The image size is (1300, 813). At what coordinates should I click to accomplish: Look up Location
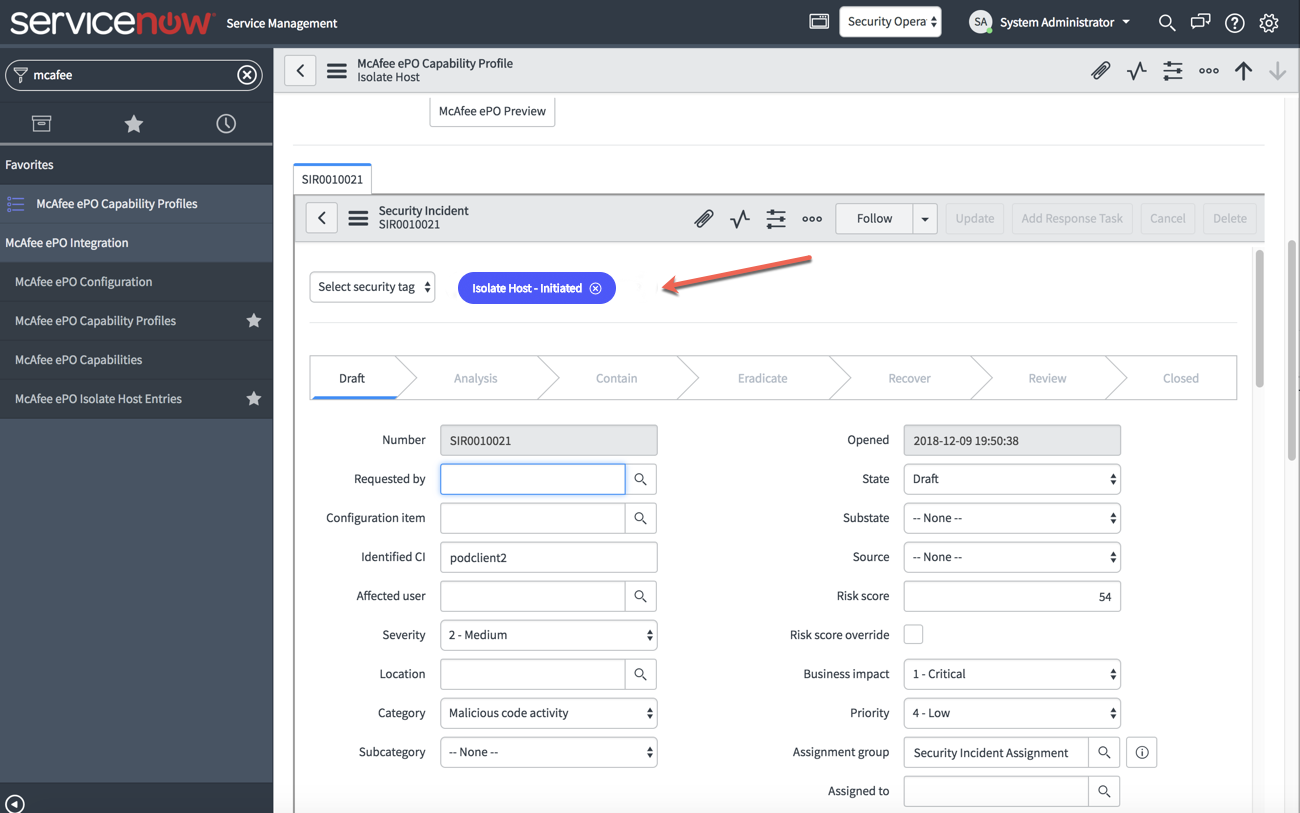coord(641,674)
